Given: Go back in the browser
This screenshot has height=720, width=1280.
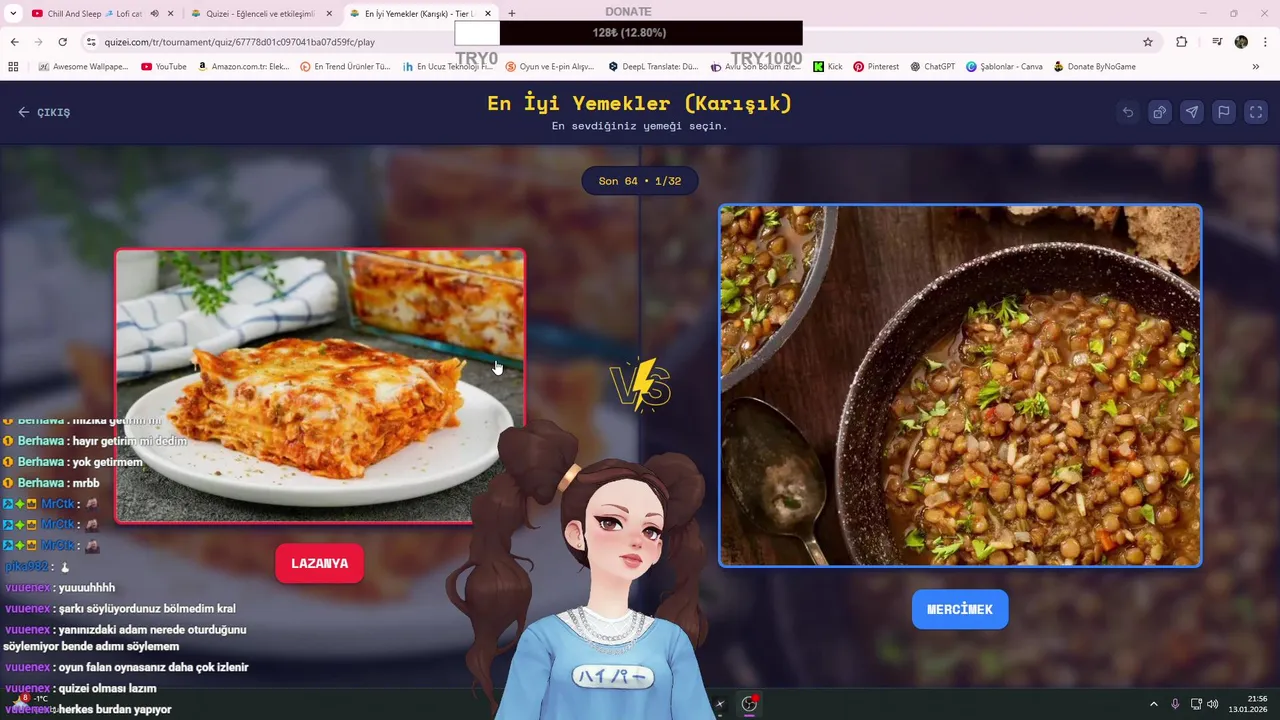Looking at the screenshot, I should 14,42.
